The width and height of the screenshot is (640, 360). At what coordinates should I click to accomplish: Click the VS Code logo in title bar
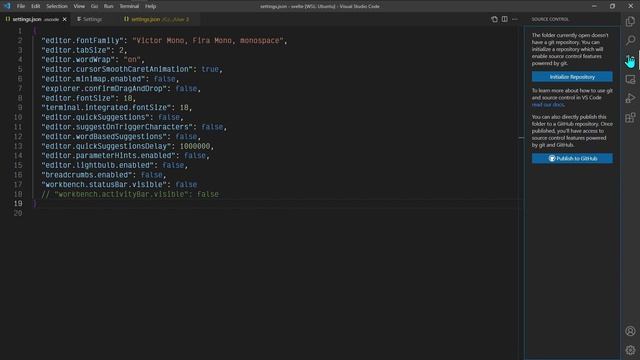7,6
